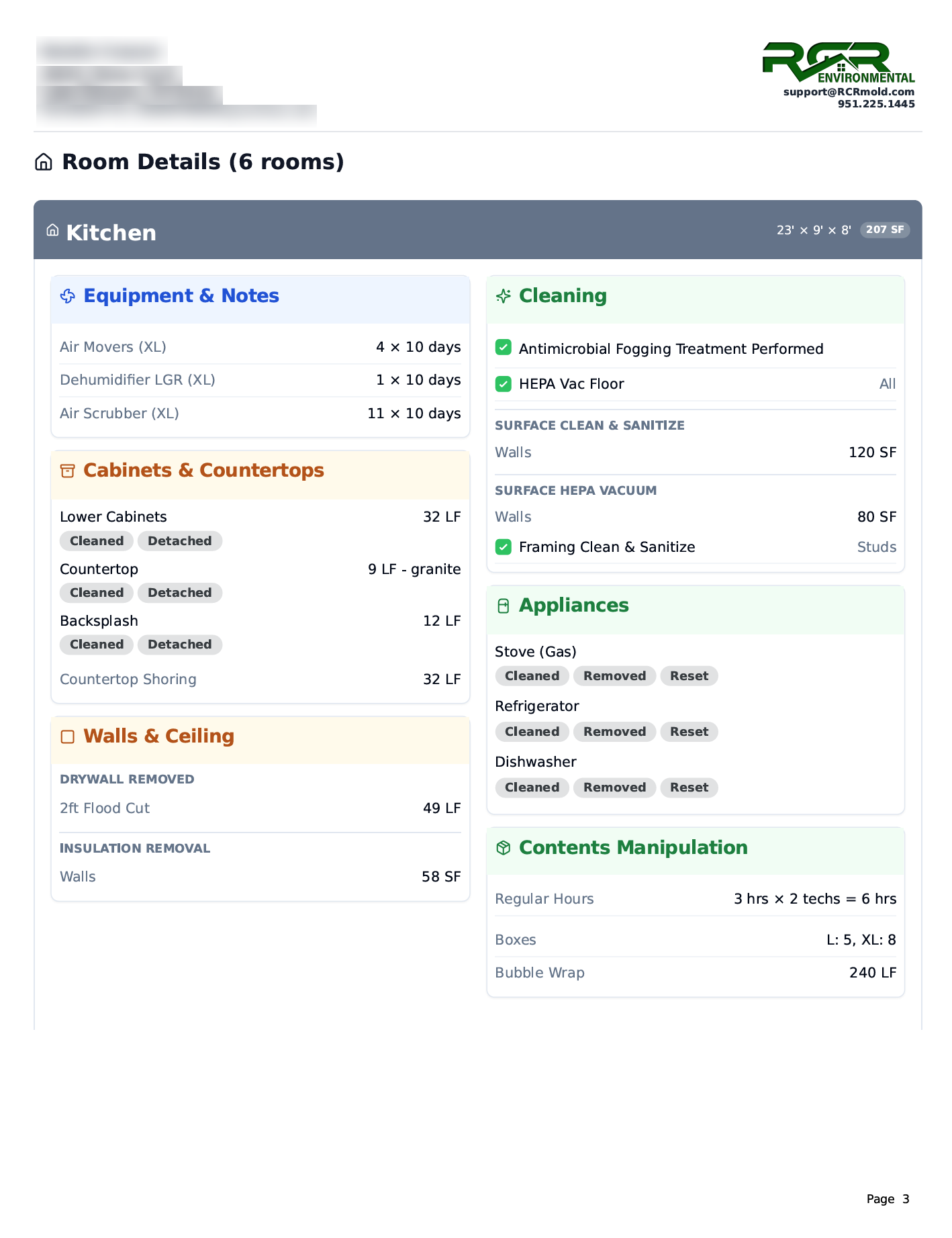Select the Kitchen room title
The image size is (952, 1238).
pyautogui.click(x=111, y=233)
